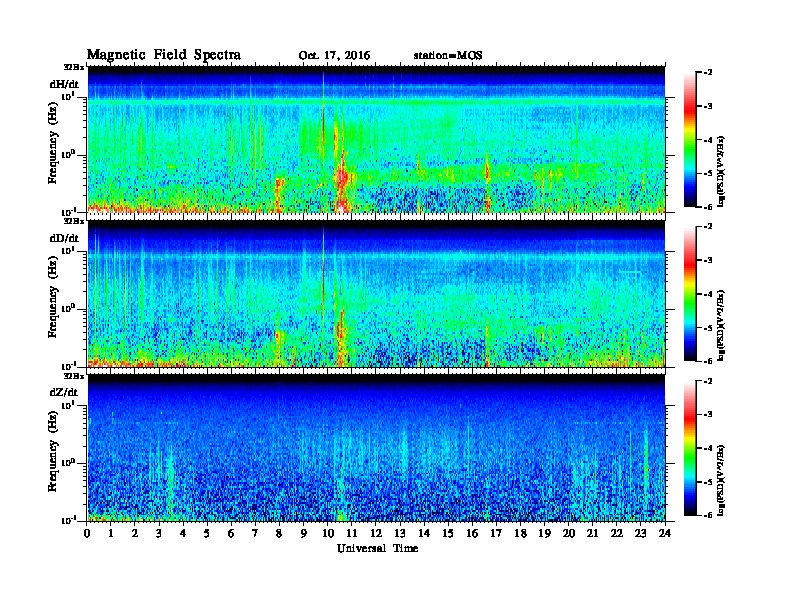Click hour 23 on the Universal Time axis
Screen dimensions: 792x612
tap(640, 533)
